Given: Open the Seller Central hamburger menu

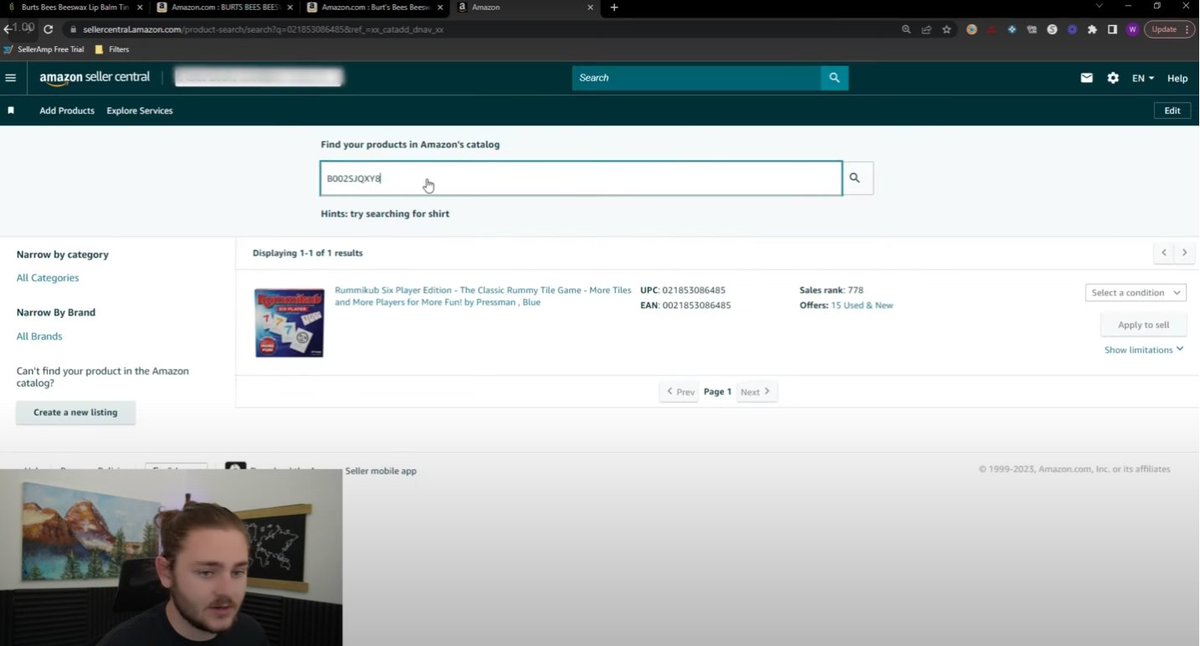Looking at the screenshot, I should 11,78.
